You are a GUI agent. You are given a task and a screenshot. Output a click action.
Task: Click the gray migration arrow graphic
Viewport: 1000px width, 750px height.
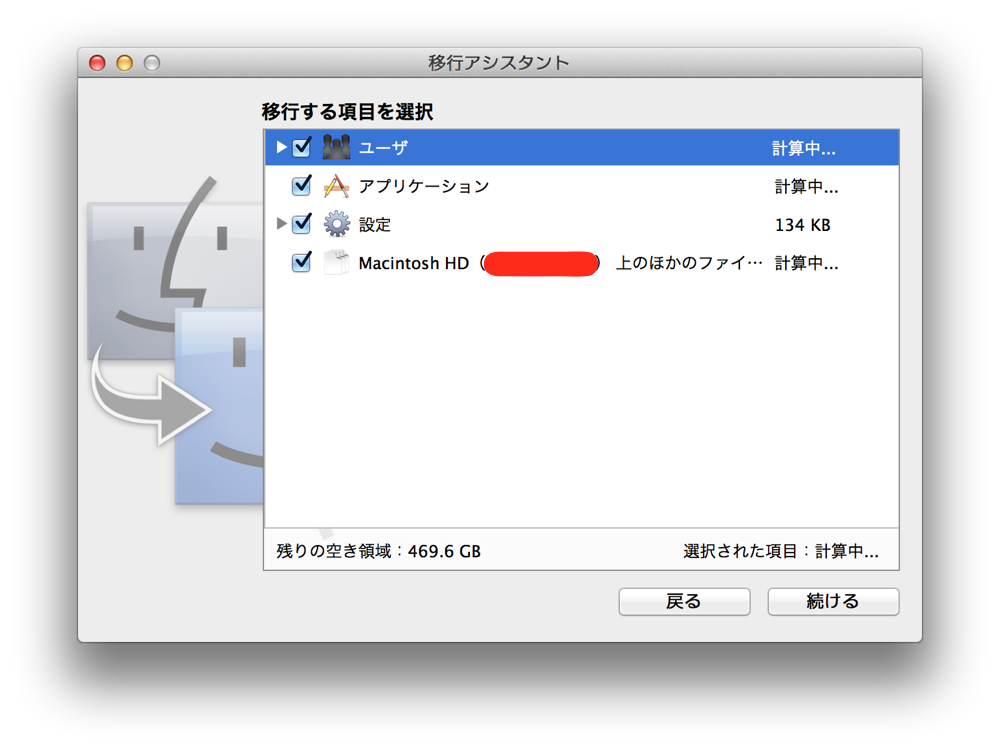151,397
